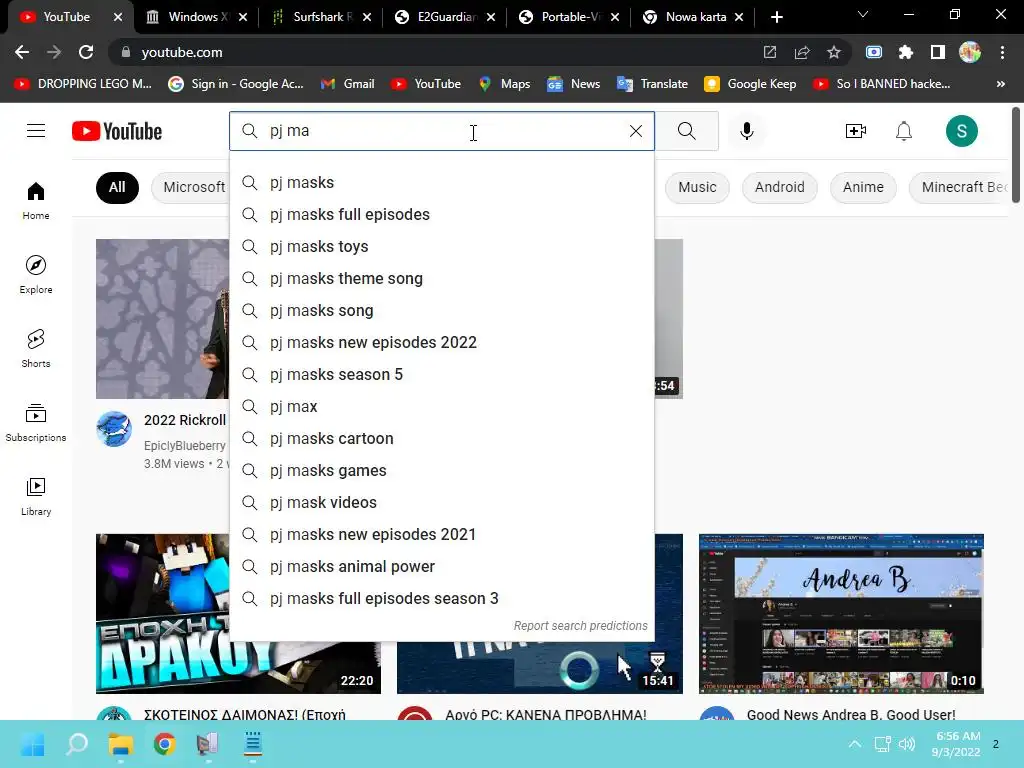Screen dimensions: 1024x768
Task: Open the News bookmark
Action: point(573,84)
